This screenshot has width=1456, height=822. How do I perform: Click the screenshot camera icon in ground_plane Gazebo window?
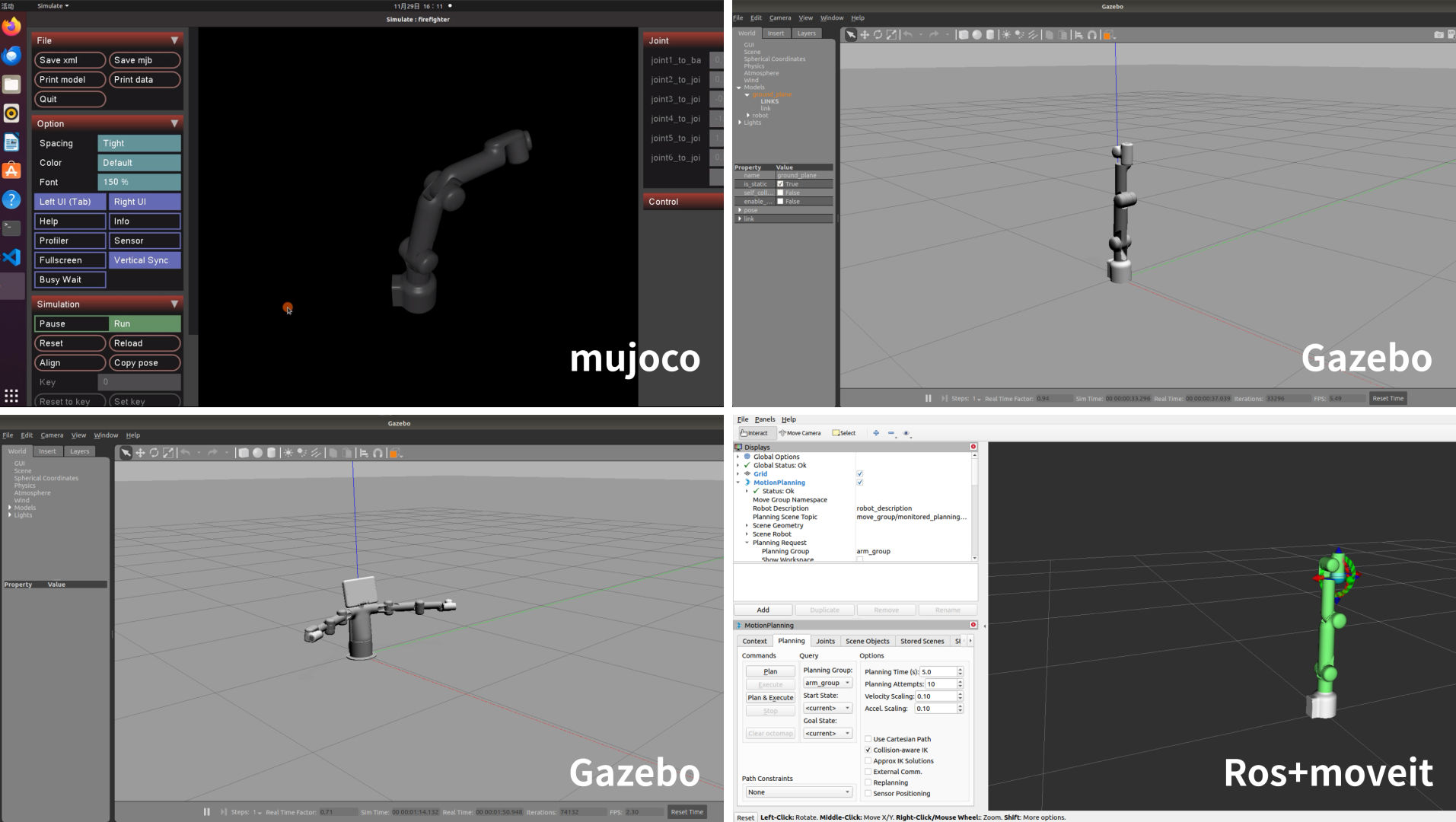(1438, 34)
